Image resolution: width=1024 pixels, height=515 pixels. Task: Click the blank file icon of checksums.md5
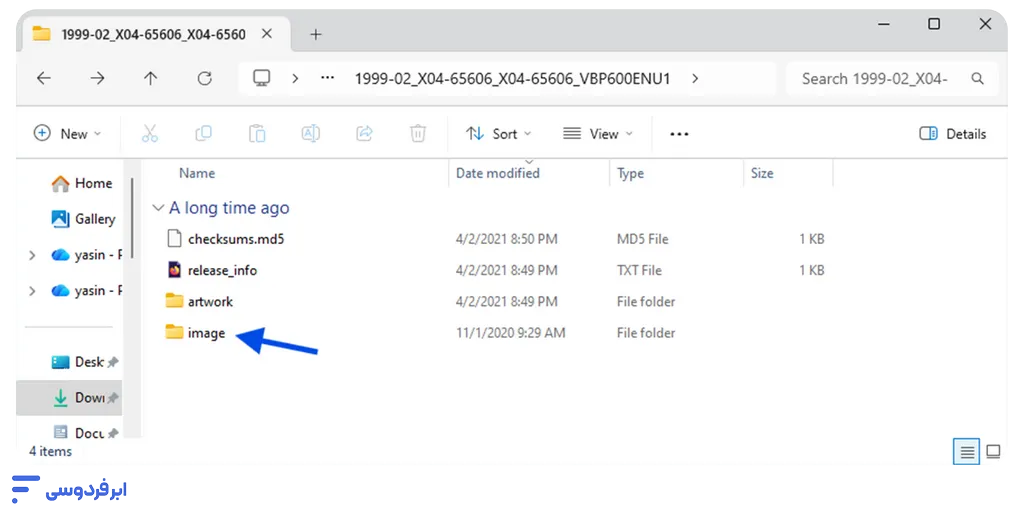[174, 238]
